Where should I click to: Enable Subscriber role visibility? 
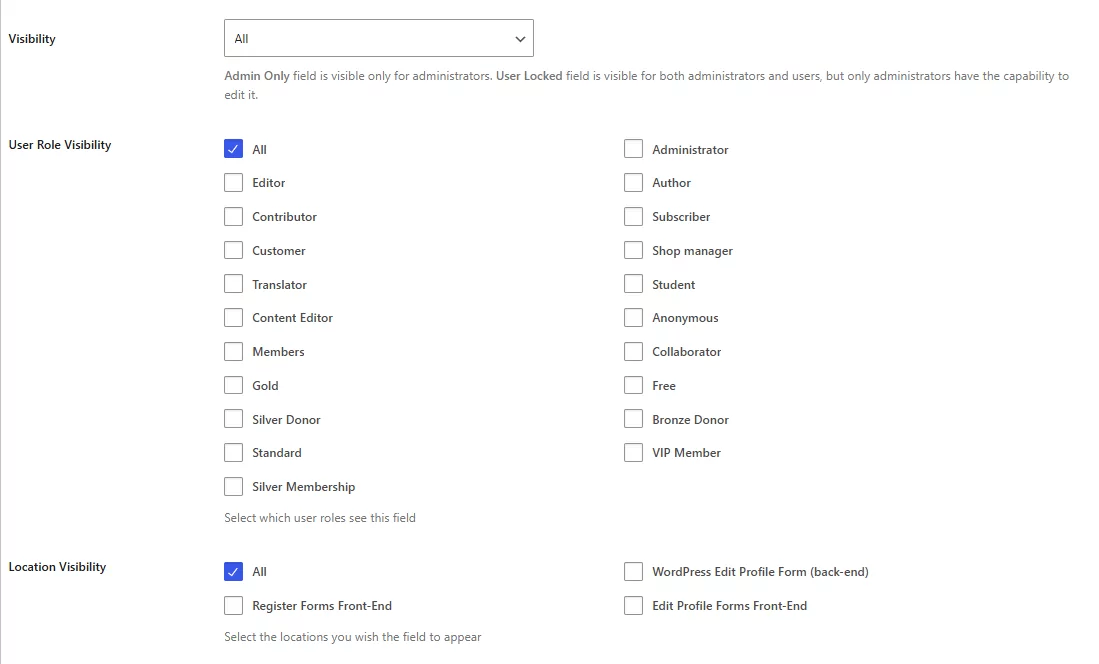point(633,216)
